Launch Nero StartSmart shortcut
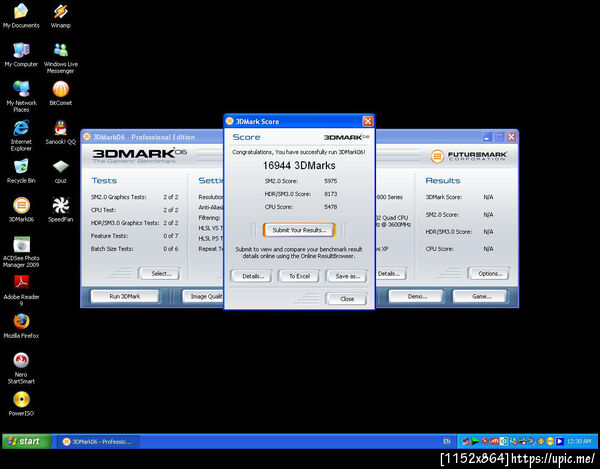600x469 pixels. pyautogui.click(x=21, y=368)
